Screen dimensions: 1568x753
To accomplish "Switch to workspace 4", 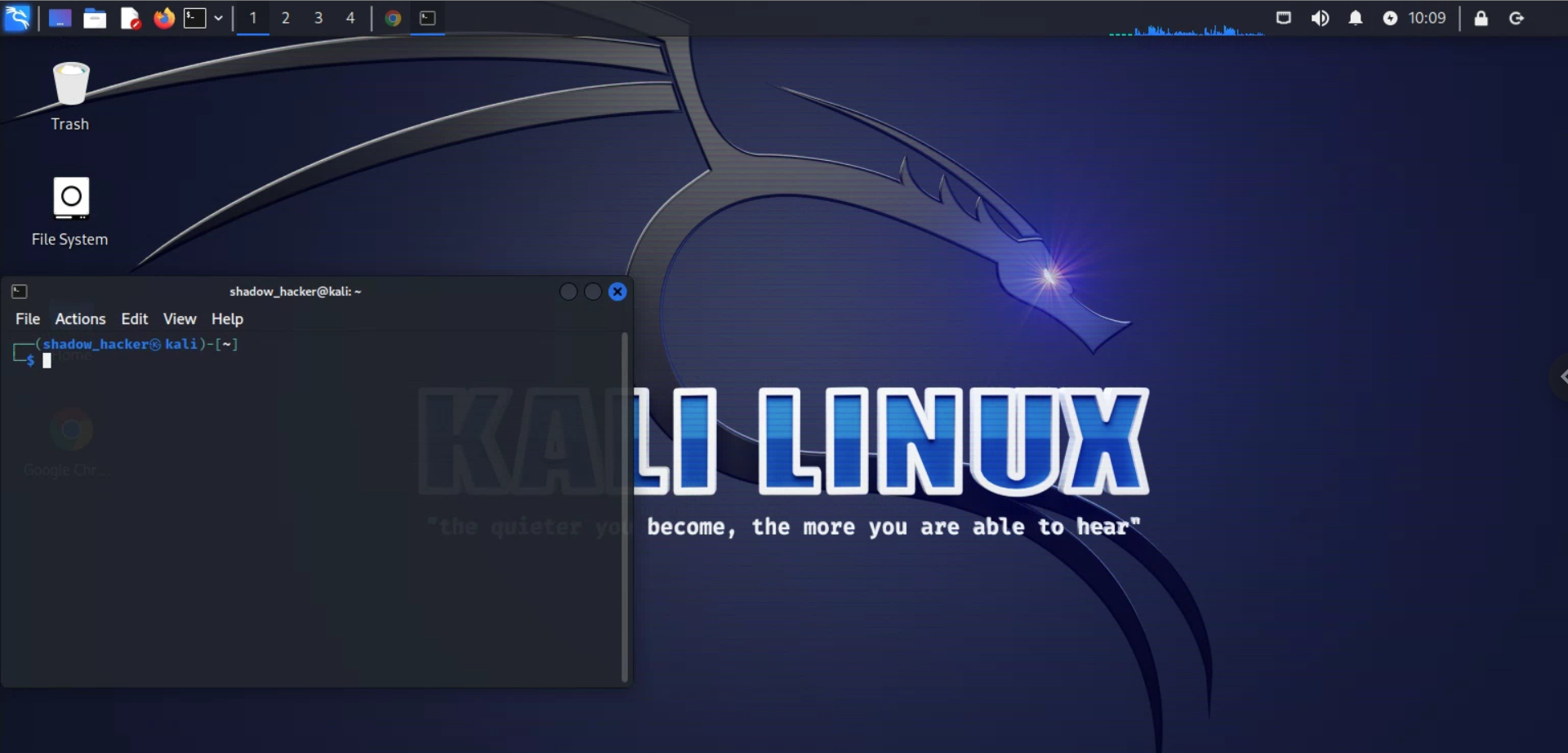I will [x=350, y=18].
